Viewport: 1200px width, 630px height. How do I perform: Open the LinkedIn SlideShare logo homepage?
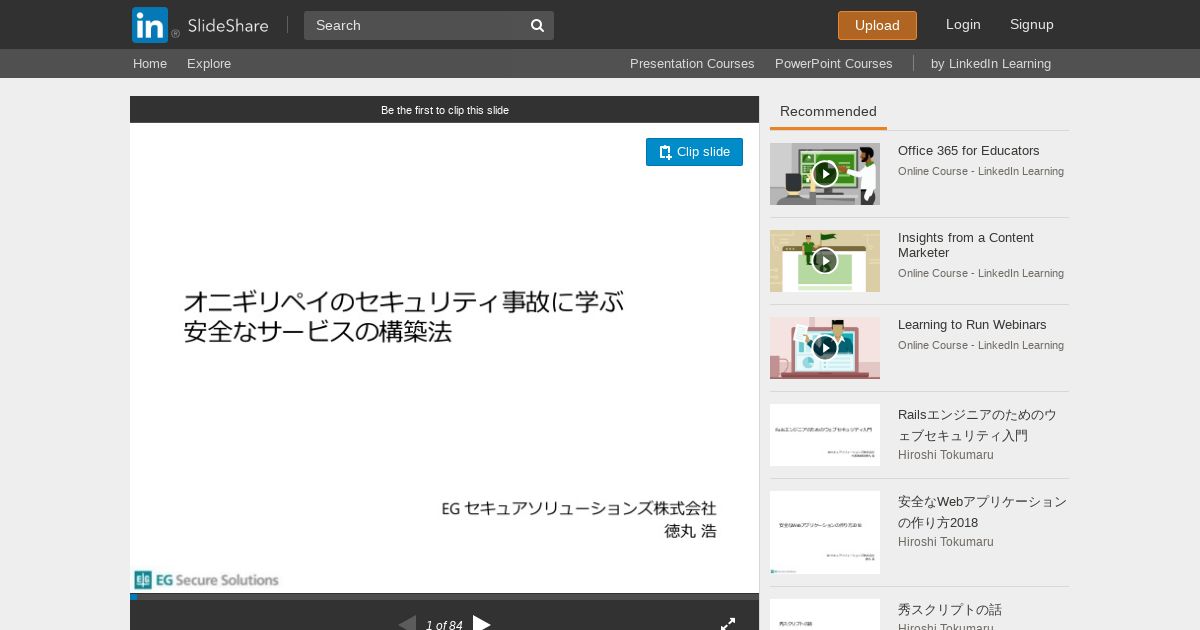(x=200, y=25)
